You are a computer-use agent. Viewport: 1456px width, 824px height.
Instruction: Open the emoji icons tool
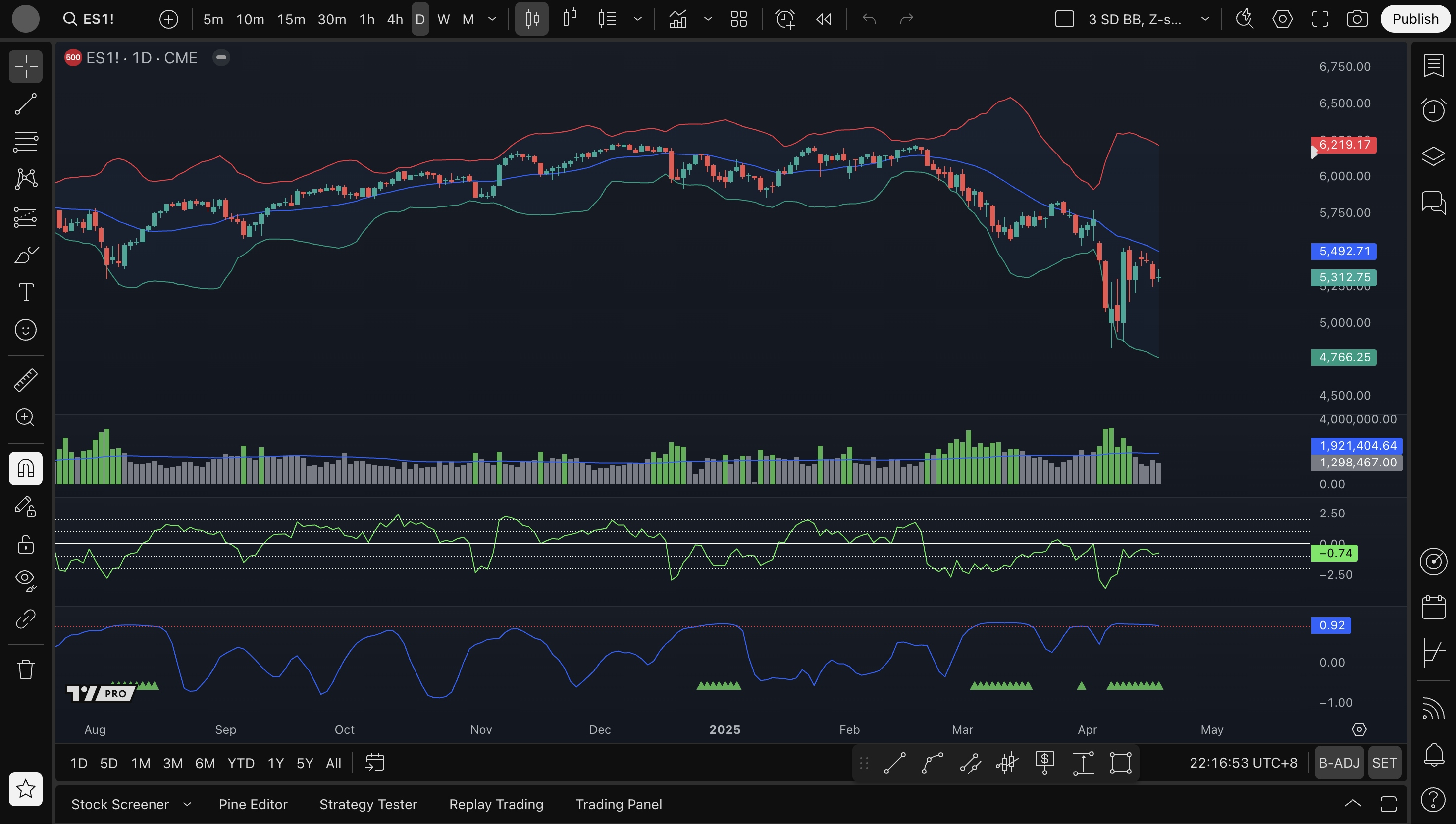tap(25, 330)
